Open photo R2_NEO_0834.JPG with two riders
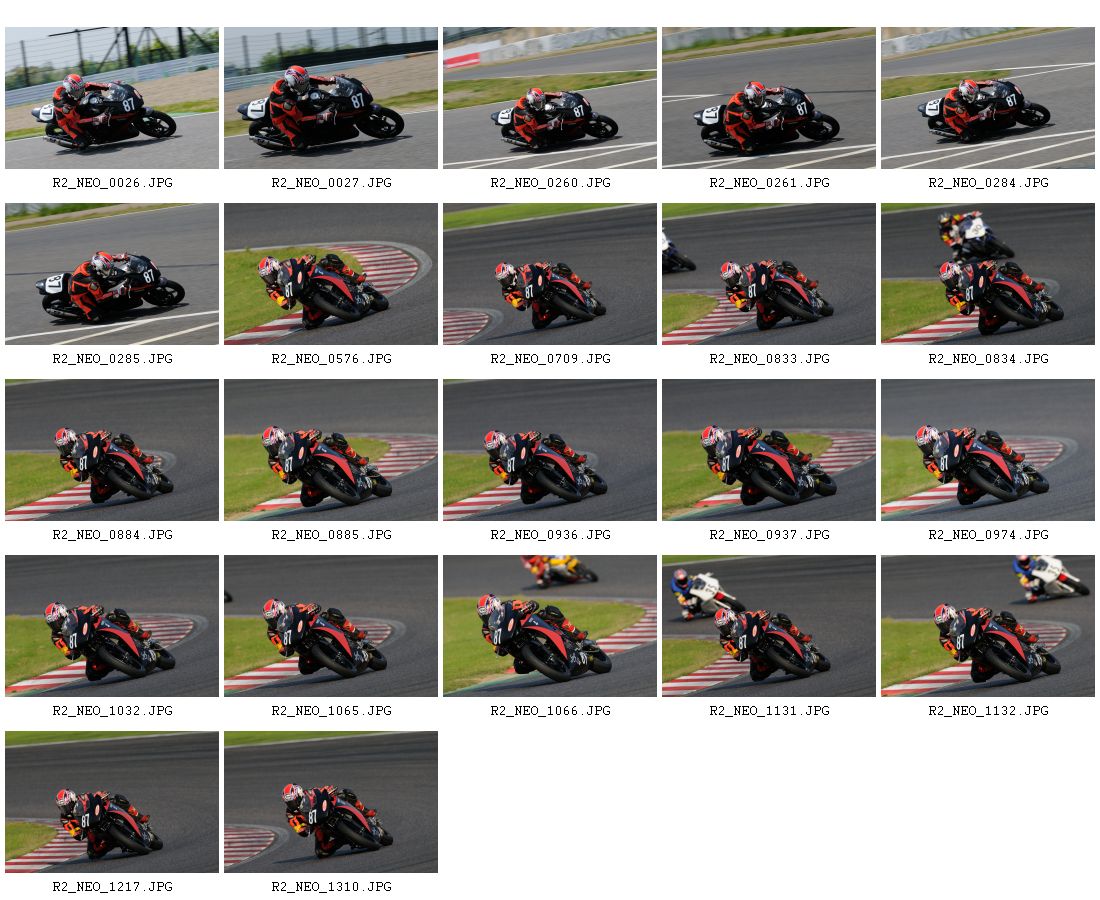The image size is (1100, 900). (x=988, y=274)
